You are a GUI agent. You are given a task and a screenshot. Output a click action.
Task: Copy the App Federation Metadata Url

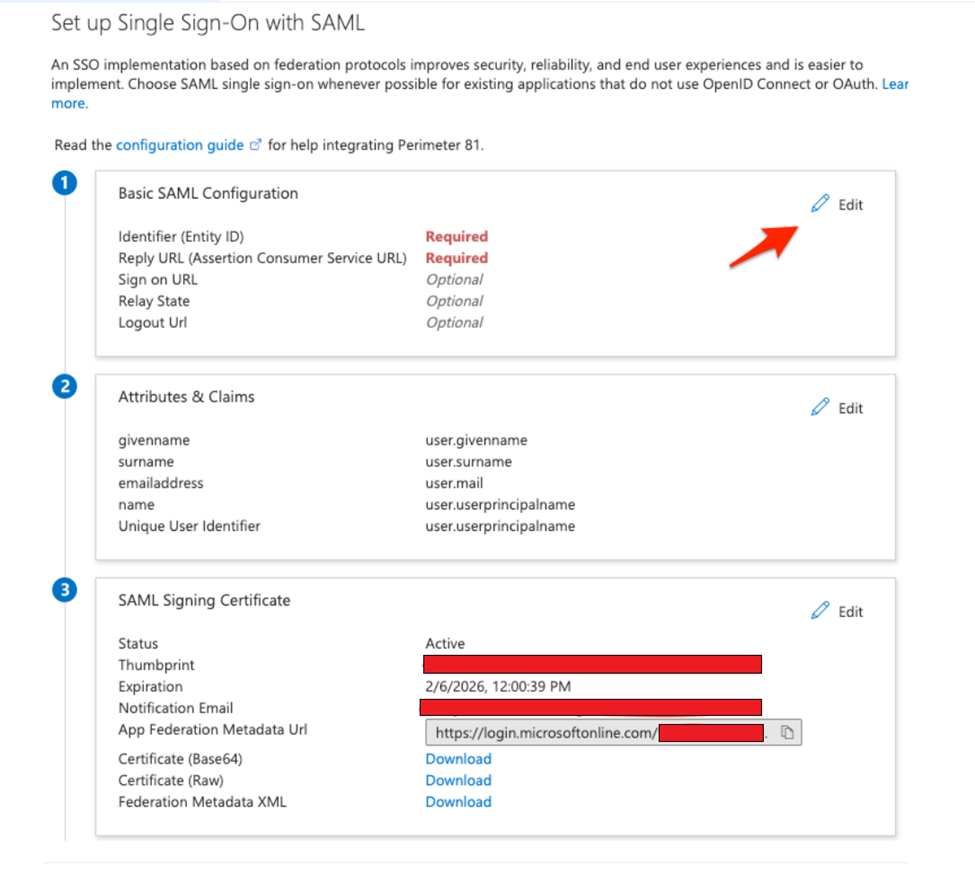(x=787, y=733)
